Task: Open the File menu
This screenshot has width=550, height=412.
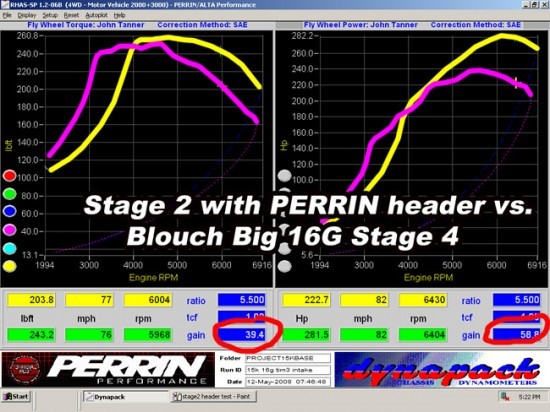Action: 7,15
